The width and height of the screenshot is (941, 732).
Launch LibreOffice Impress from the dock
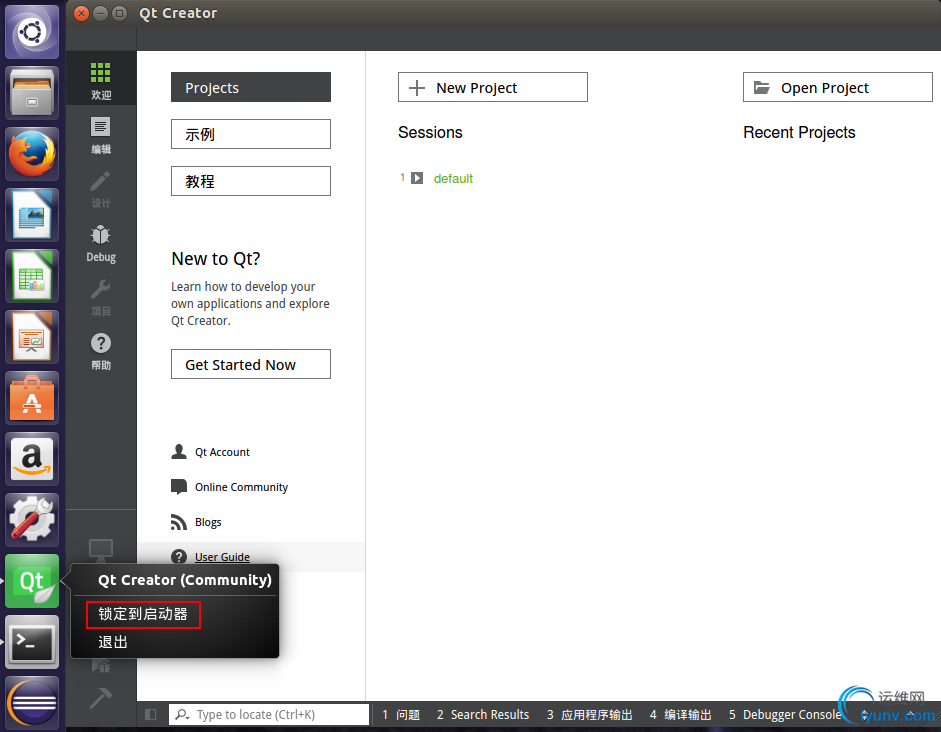32,337
